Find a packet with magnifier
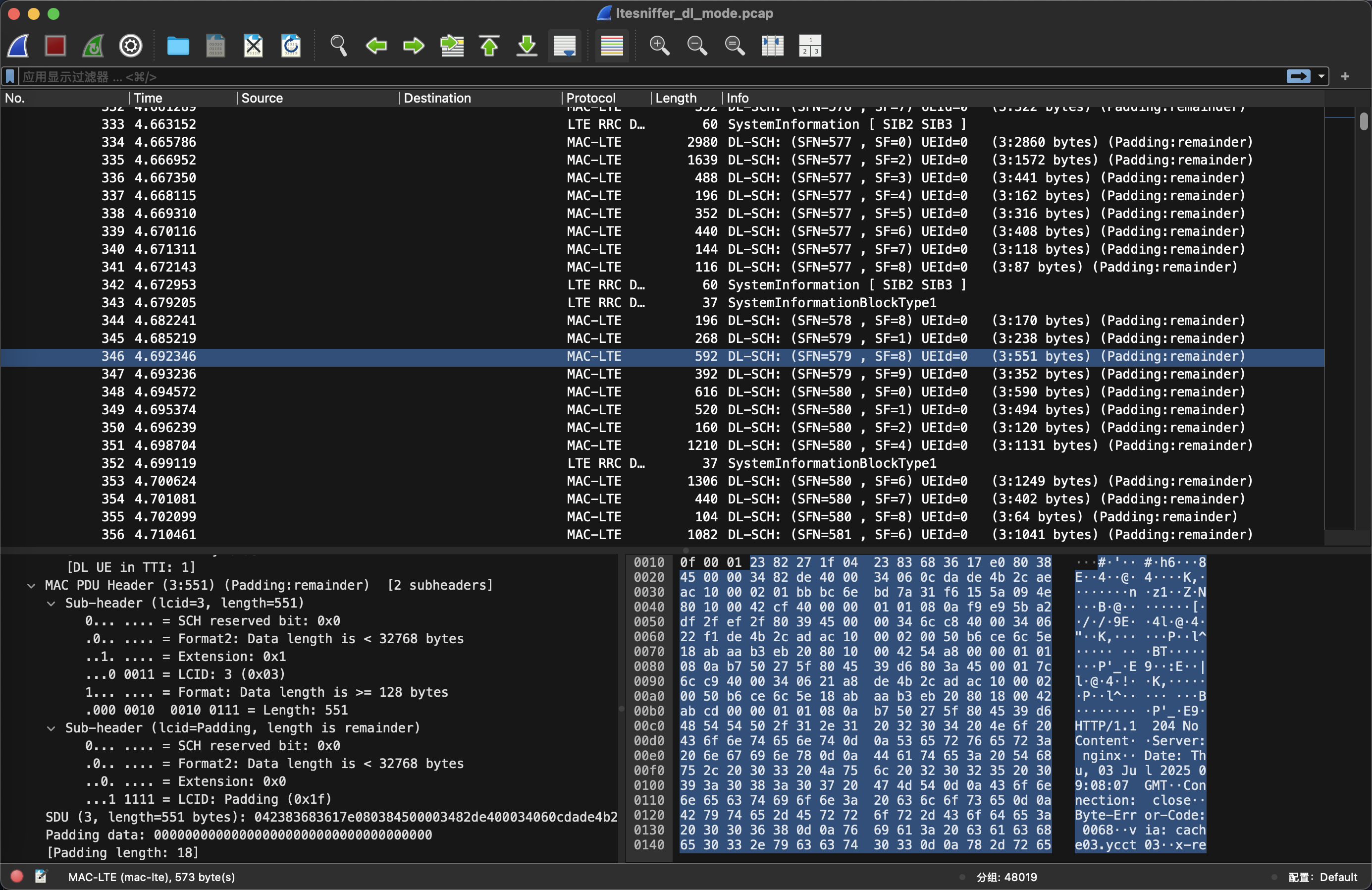1372x890 pixels. [338, 46]
